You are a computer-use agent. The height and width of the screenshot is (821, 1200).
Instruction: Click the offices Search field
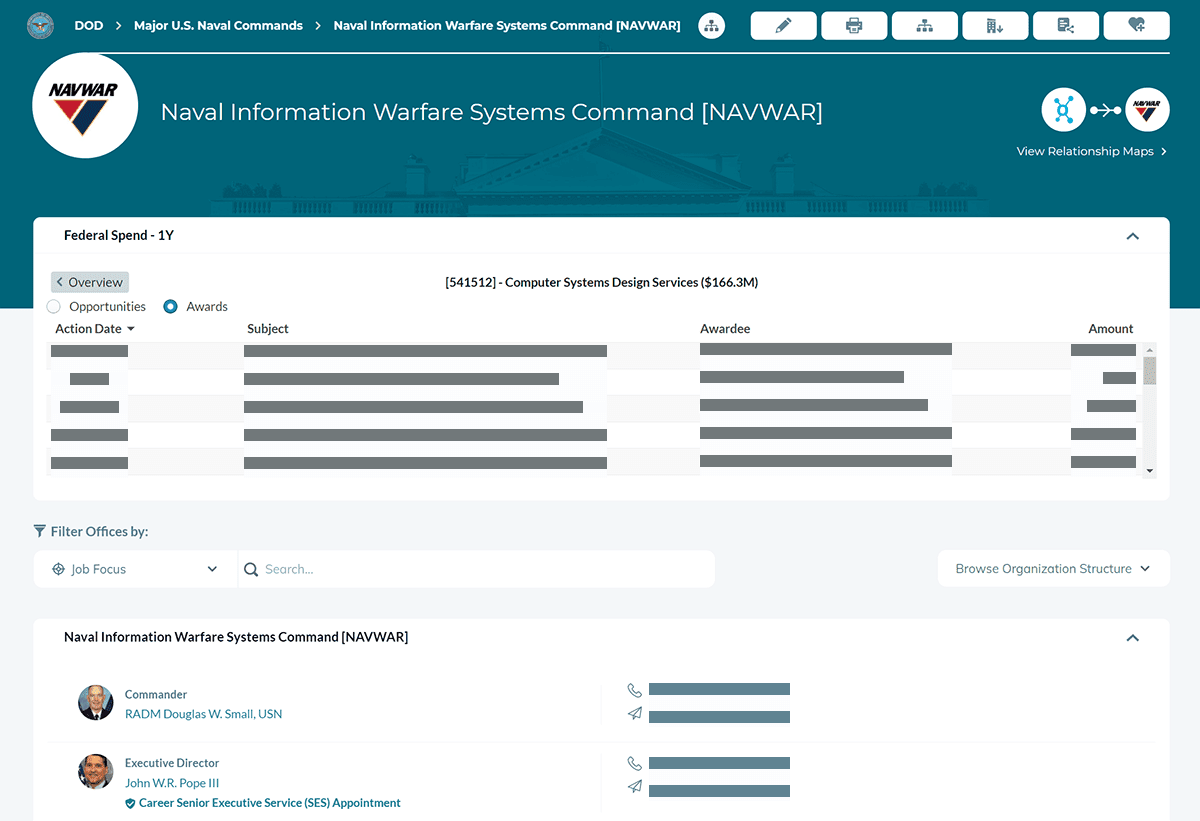coord(477,569)
